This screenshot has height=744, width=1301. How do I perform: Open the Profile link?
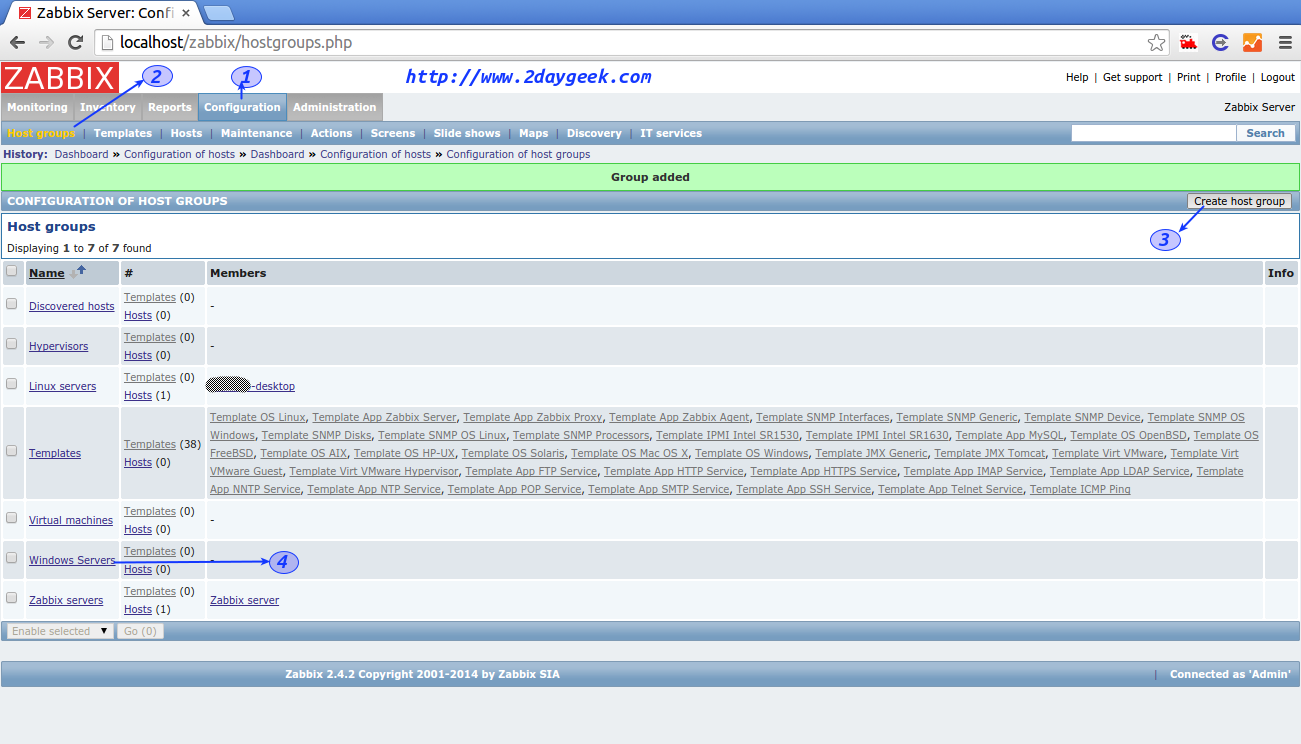pyautogui.click(x=1231, y=77)
